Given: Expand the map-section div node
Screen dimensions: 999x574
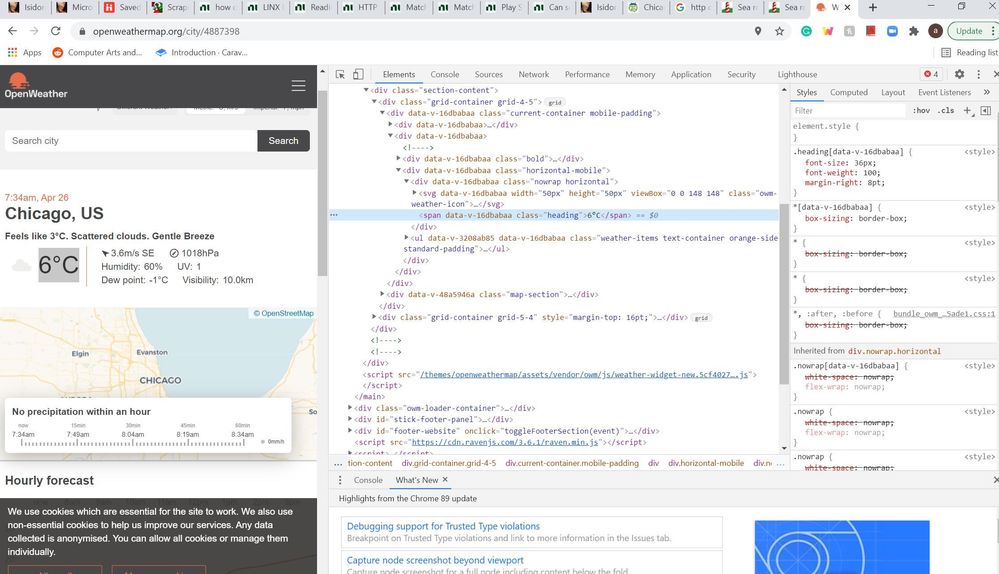Looking at the screenshot, I should [x=382, y=294].
